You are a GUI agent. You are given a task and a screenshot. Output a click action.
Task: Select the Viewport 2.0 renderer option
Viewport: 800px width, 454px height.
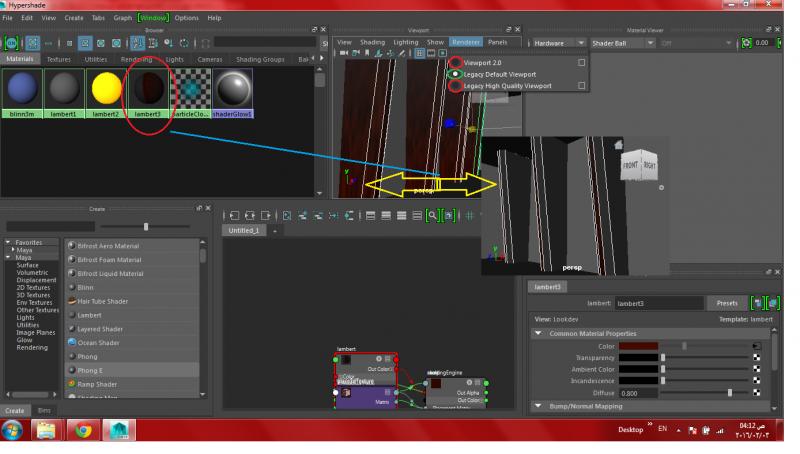click(484, 62)
